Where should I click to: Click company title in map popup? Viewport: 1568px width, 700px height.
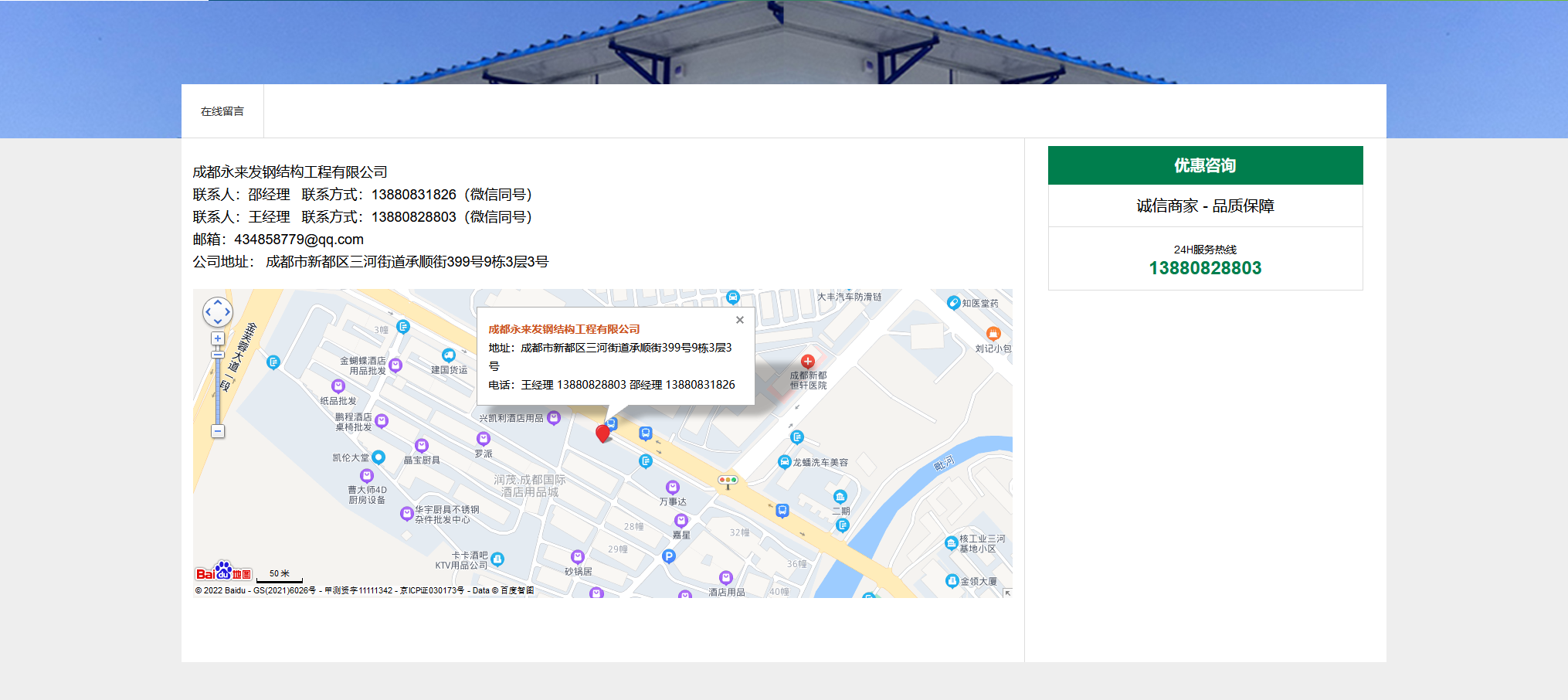point(564,329)
